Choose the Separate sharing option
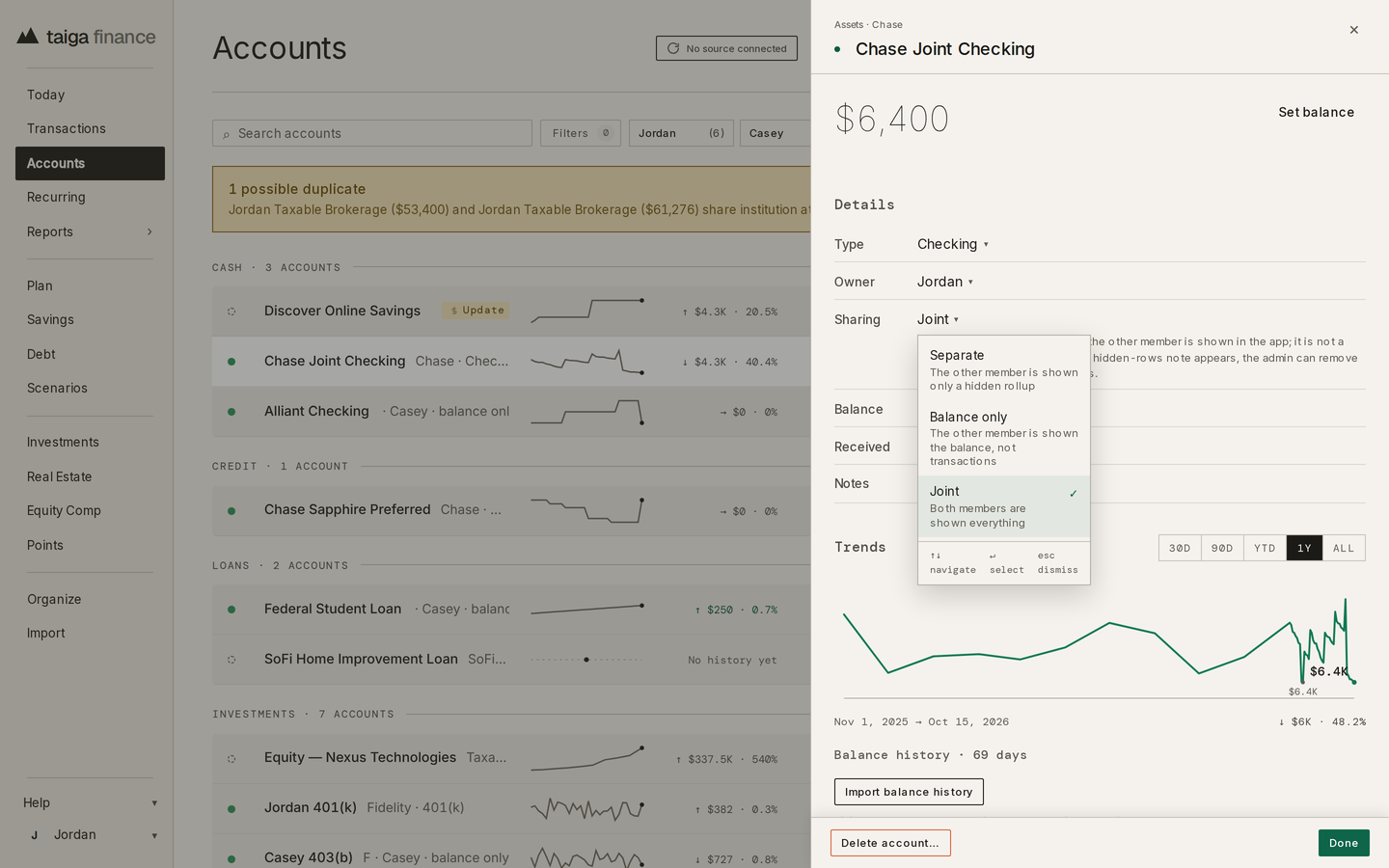 point(1004,370)
